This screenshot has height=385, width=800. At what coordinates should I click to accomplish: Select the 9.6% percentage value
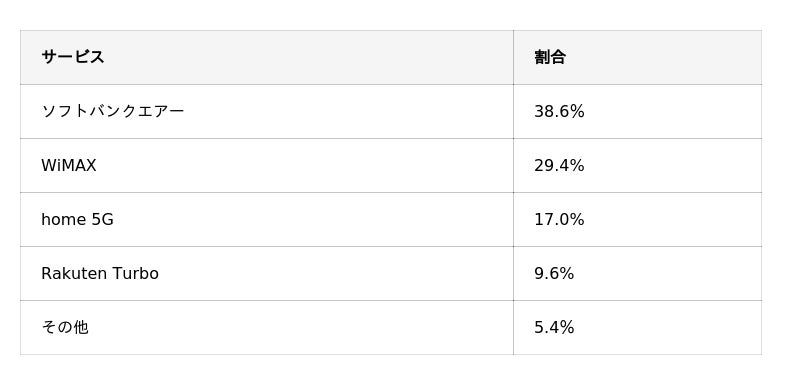click(554, 273)
